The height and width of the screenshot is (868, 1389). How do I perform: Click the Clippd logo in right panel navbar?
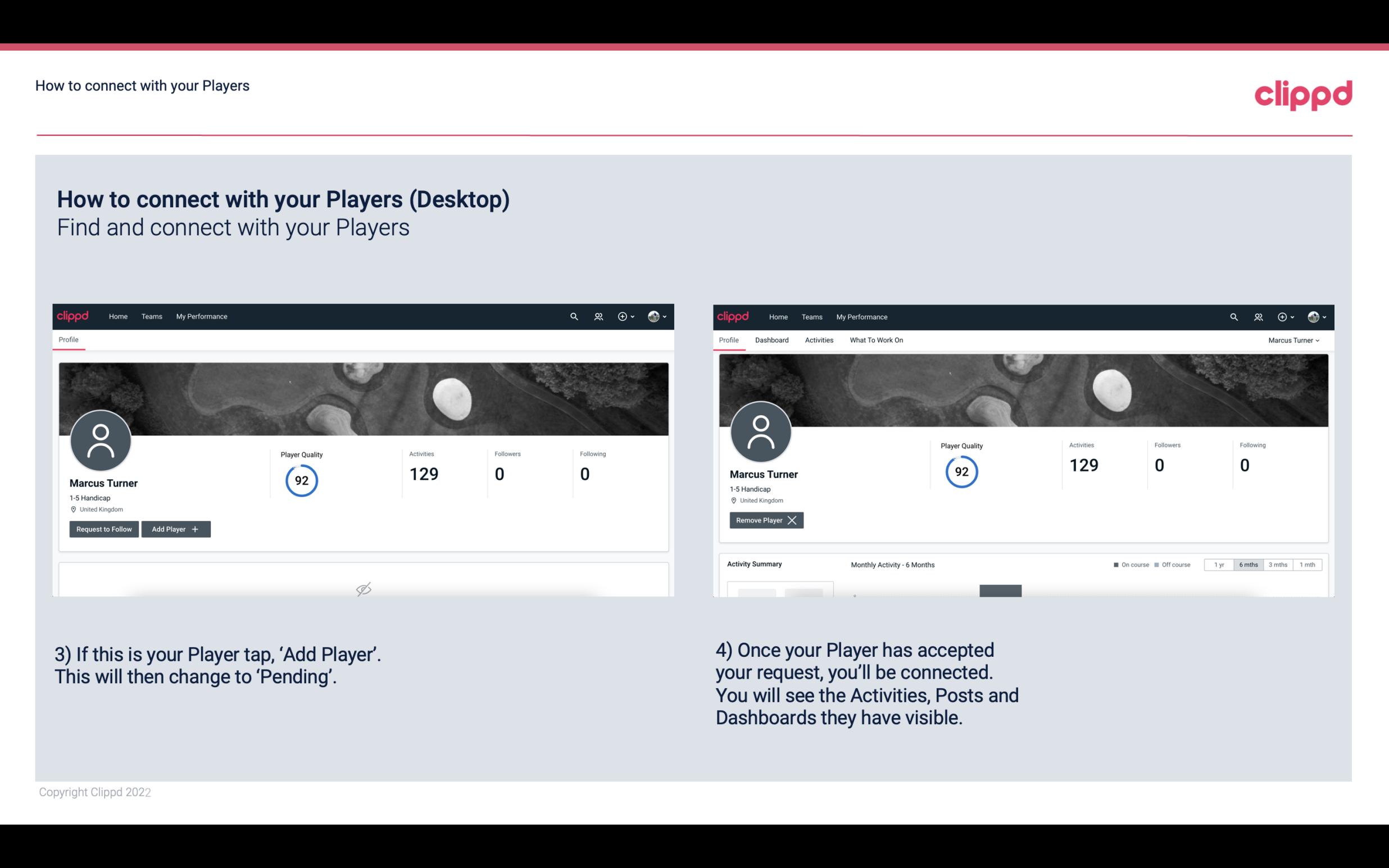pos(732,316)
